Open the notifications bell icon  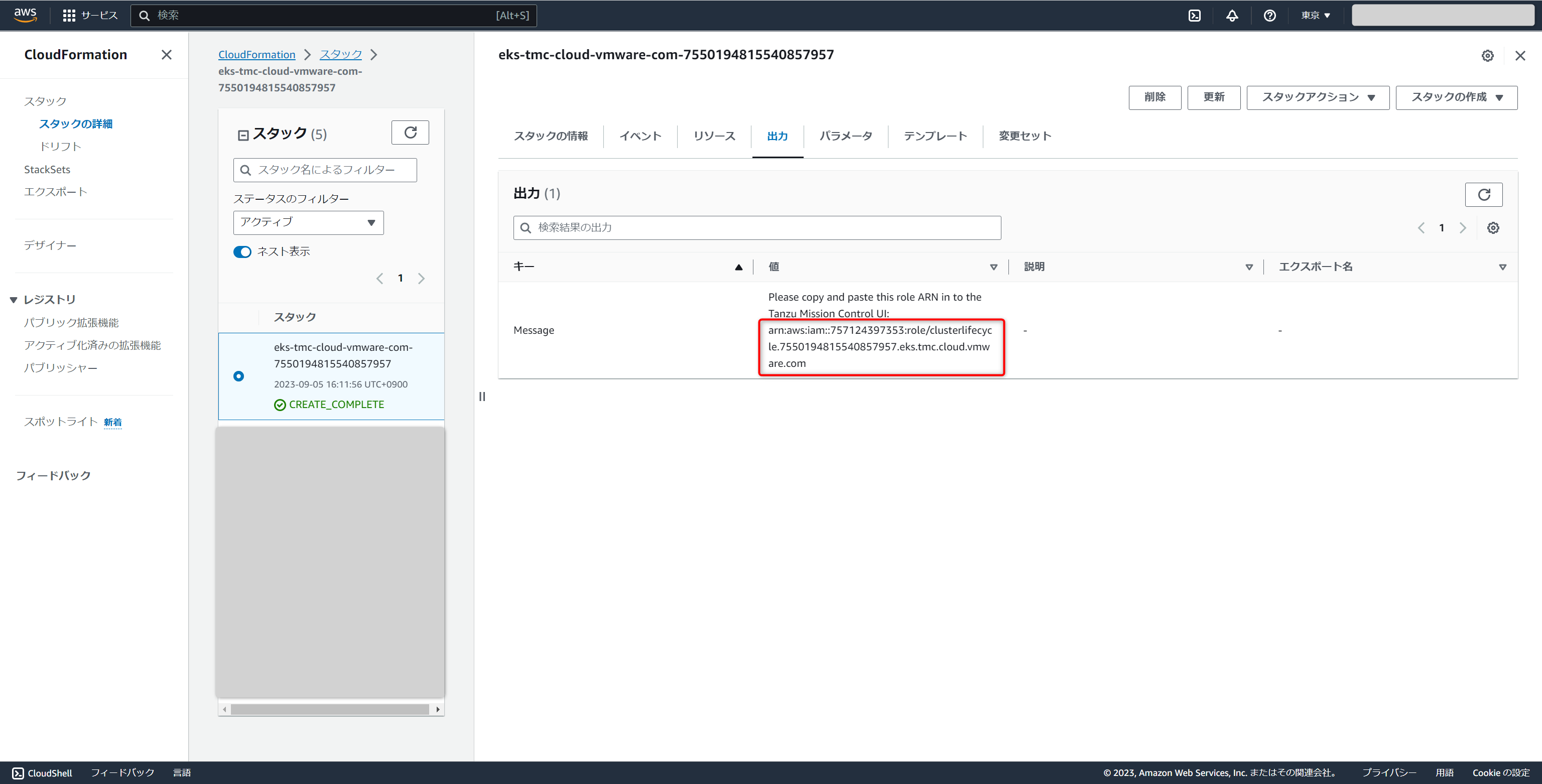1232,16
